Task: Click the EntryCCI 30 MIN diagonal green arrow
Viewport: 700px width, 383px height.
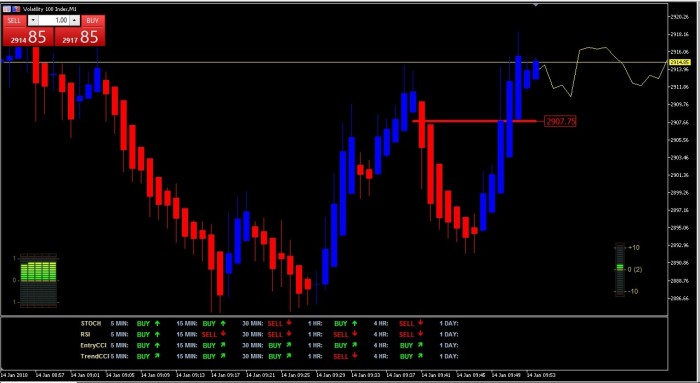Action: click(289, 345)
